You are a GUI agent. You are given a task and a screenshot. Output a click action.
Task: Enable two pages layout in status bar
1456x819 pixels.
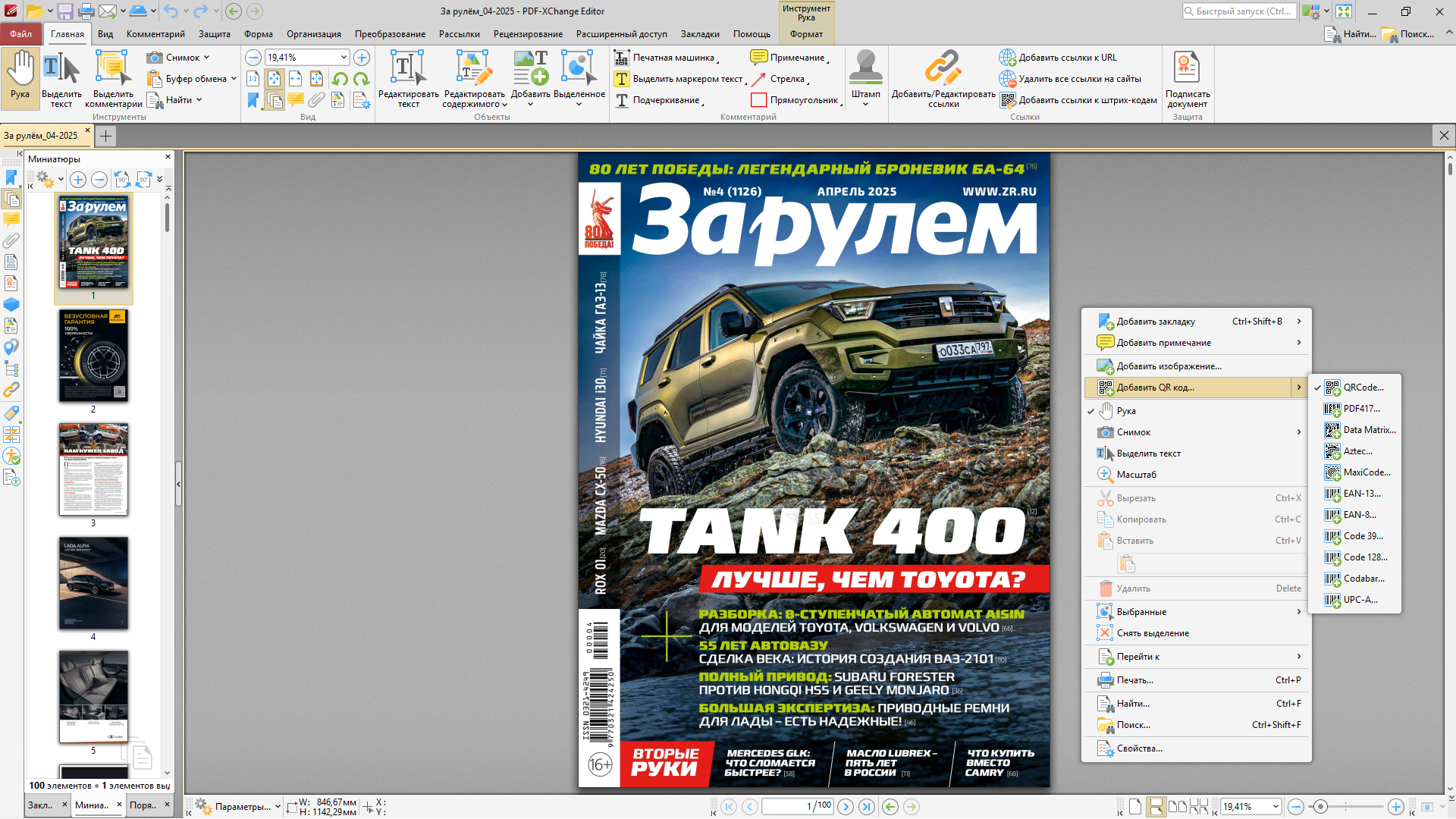pyautogui.click(x=1177, y=807)
